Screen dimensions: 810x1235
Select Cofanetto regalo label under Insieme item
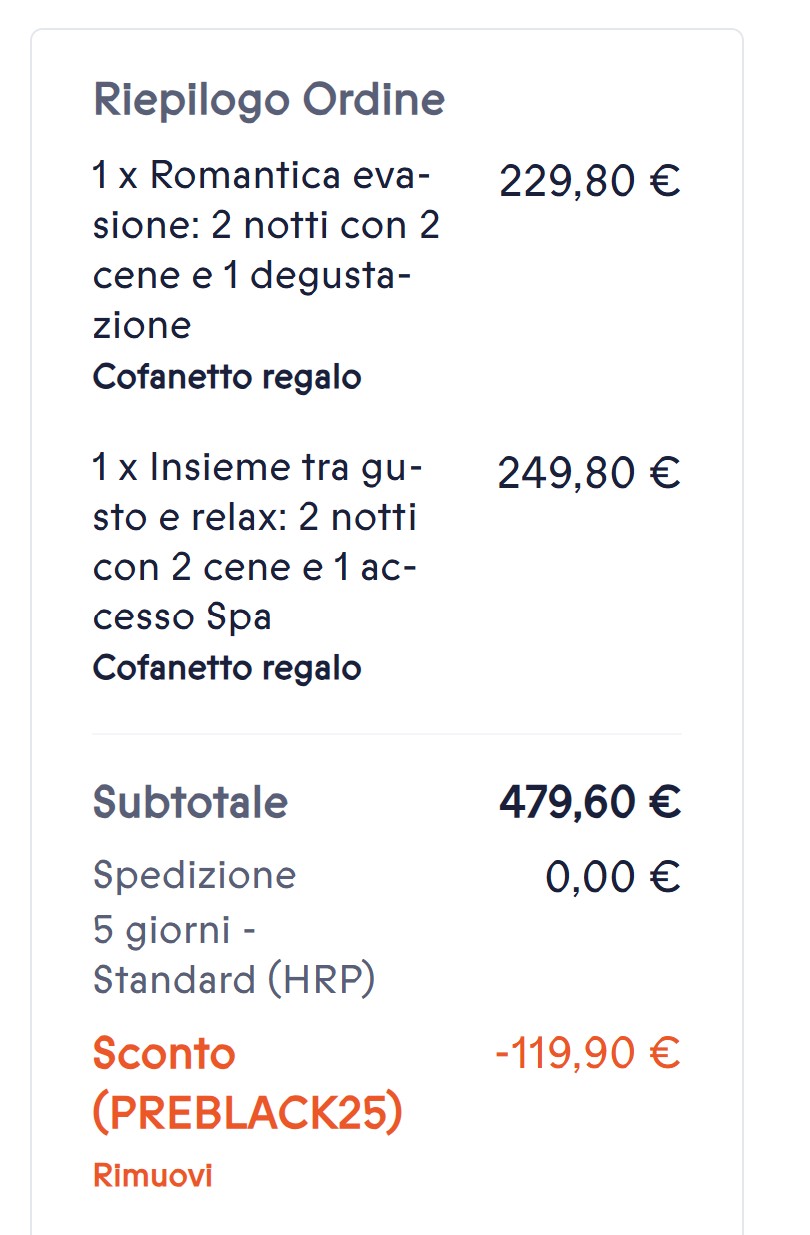coord(227,667)
